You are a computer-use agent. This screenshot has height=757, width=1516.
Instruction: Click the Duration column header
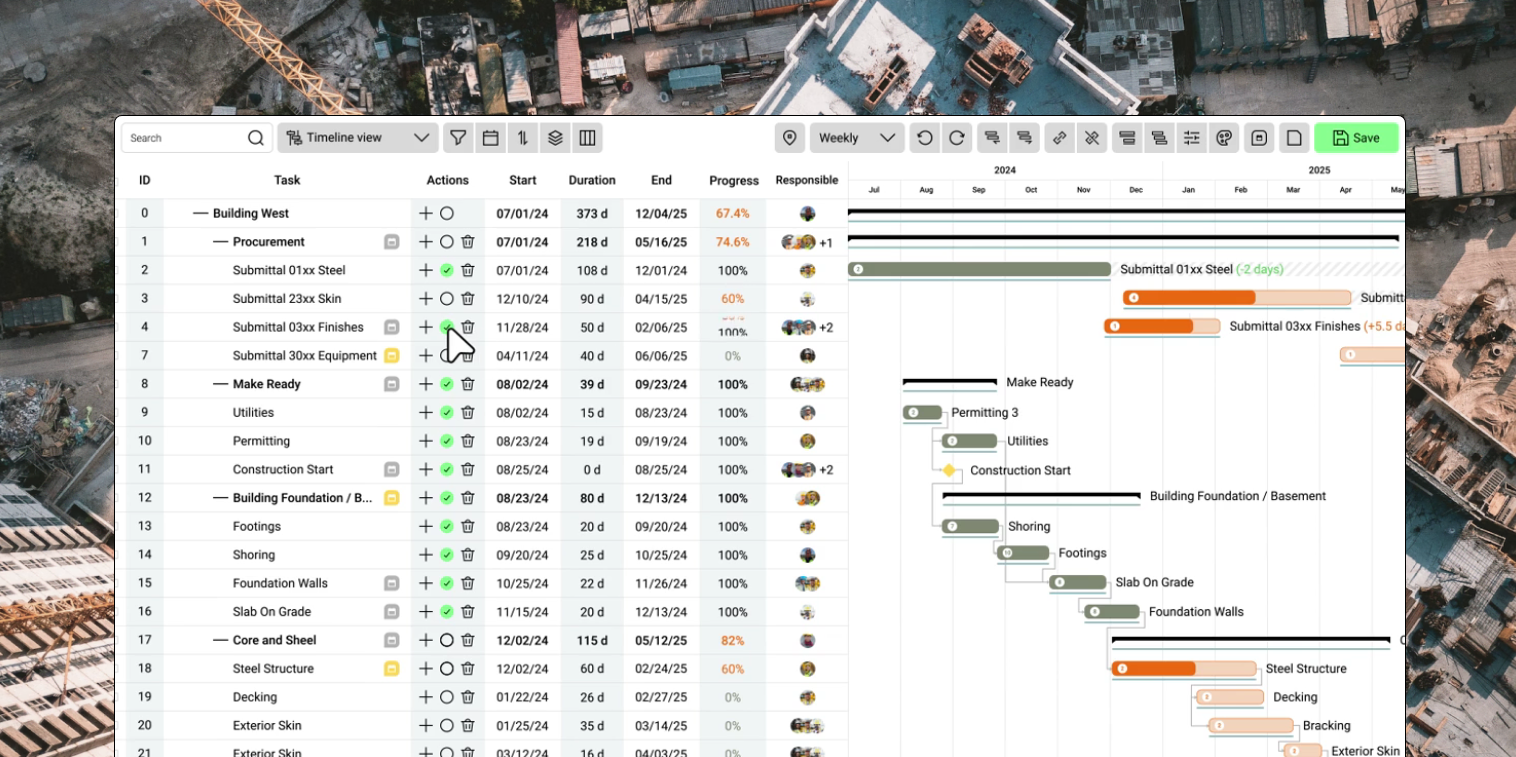[592, 181]
